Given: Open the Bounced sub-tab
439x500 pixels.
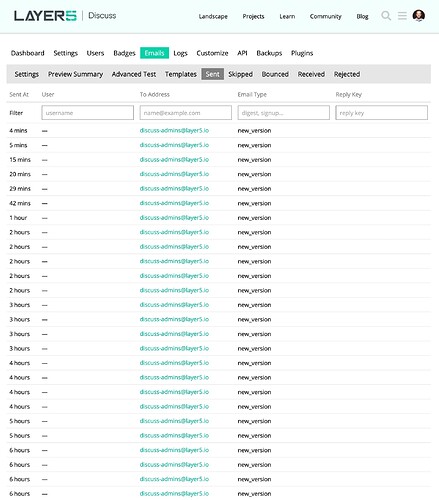Looking at the screenshot, I should point(275,74).
